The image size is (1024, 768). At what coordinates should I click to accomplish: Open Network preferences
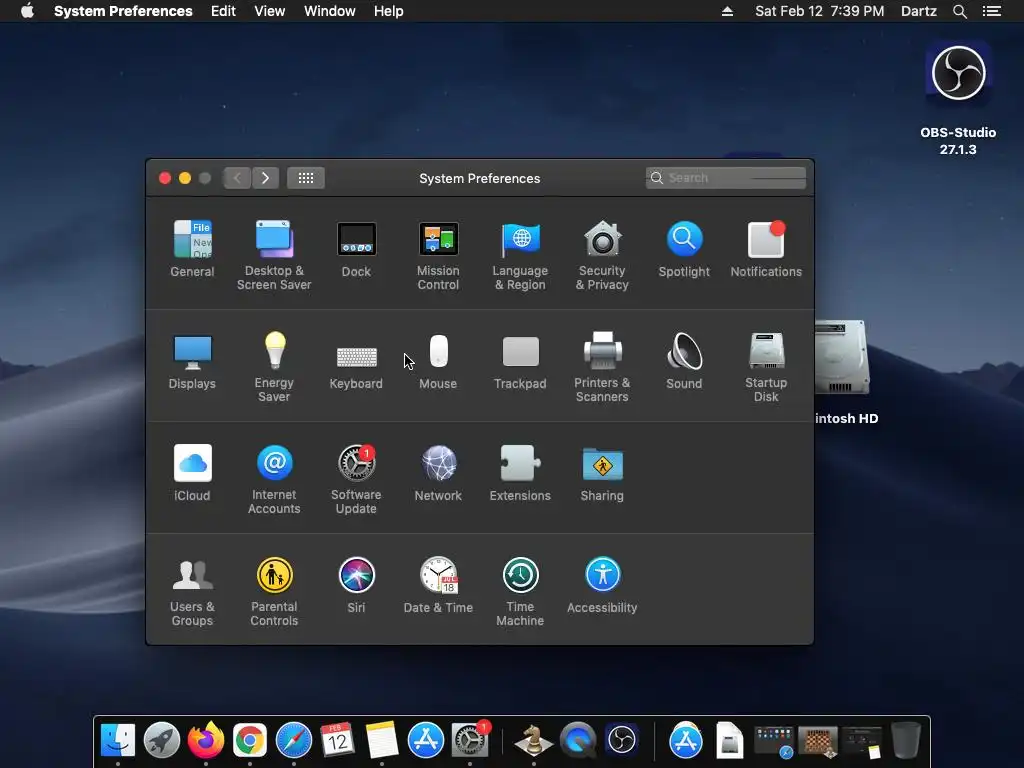438,473
